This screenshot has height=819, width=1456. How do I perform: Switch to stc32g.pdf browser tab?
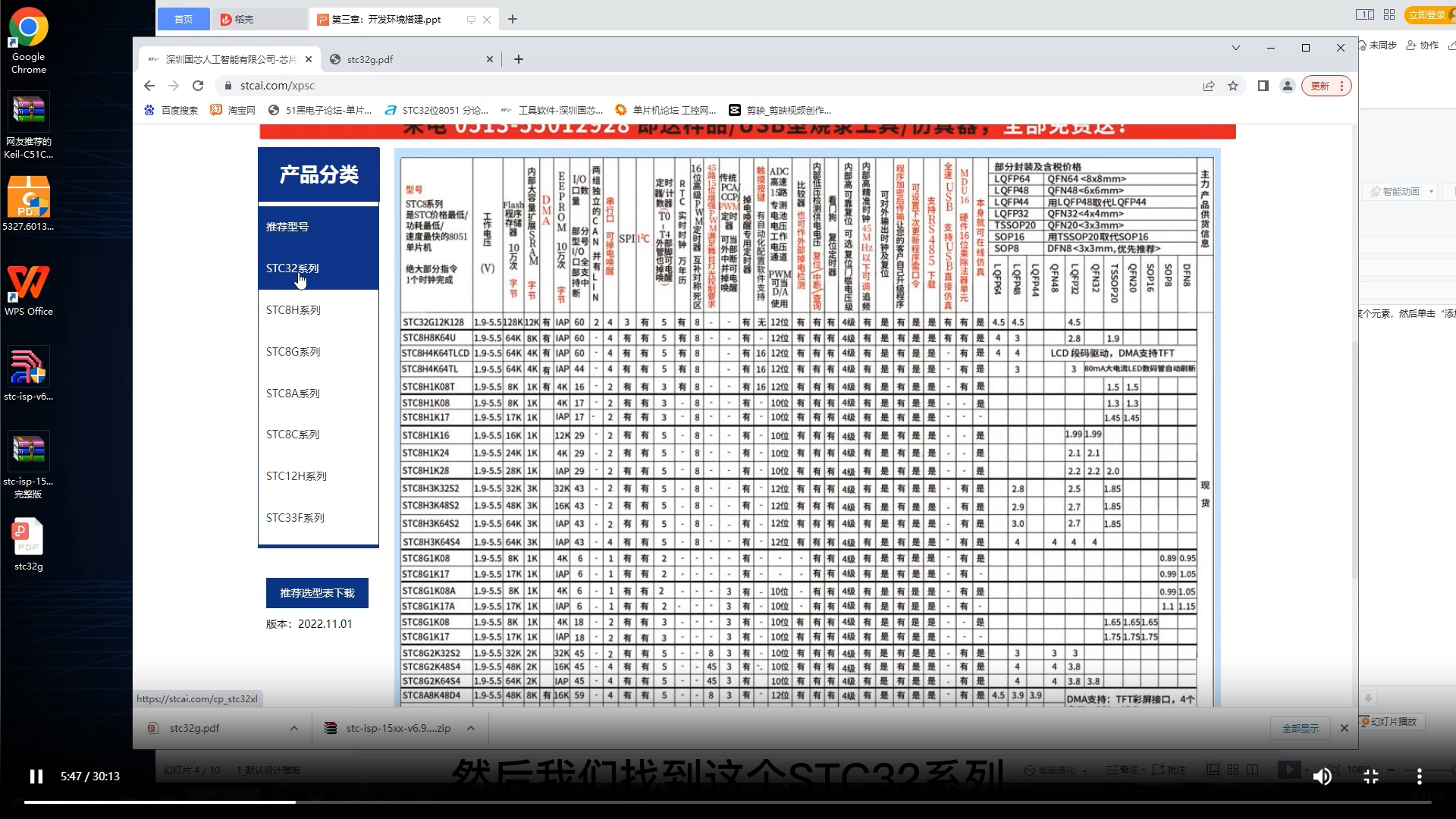tap(409, 59)
